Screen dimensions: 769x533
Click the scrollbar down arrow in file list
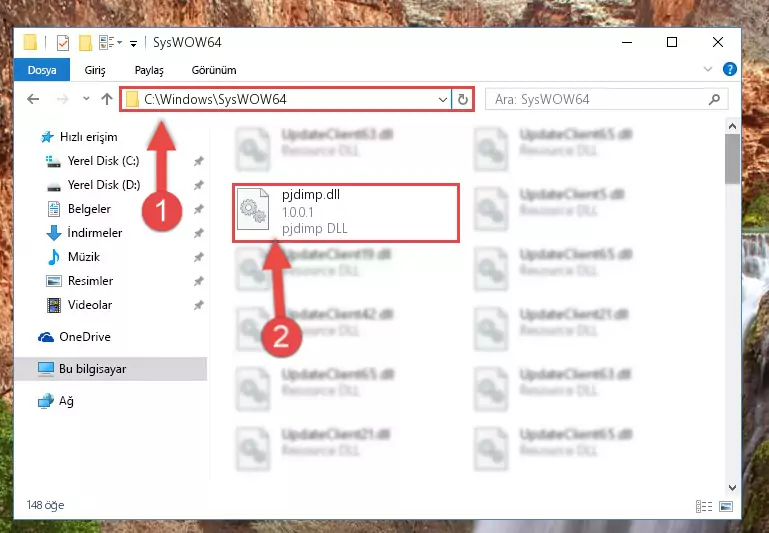click(x=732, y=487)
